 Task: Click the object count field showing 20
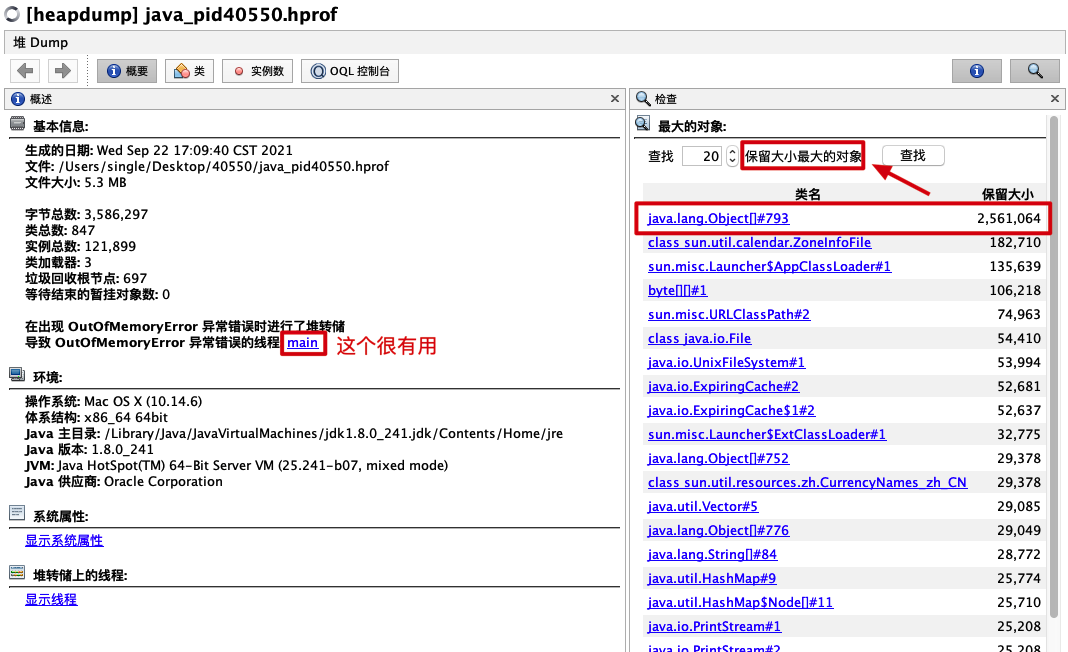coord(702,156)
